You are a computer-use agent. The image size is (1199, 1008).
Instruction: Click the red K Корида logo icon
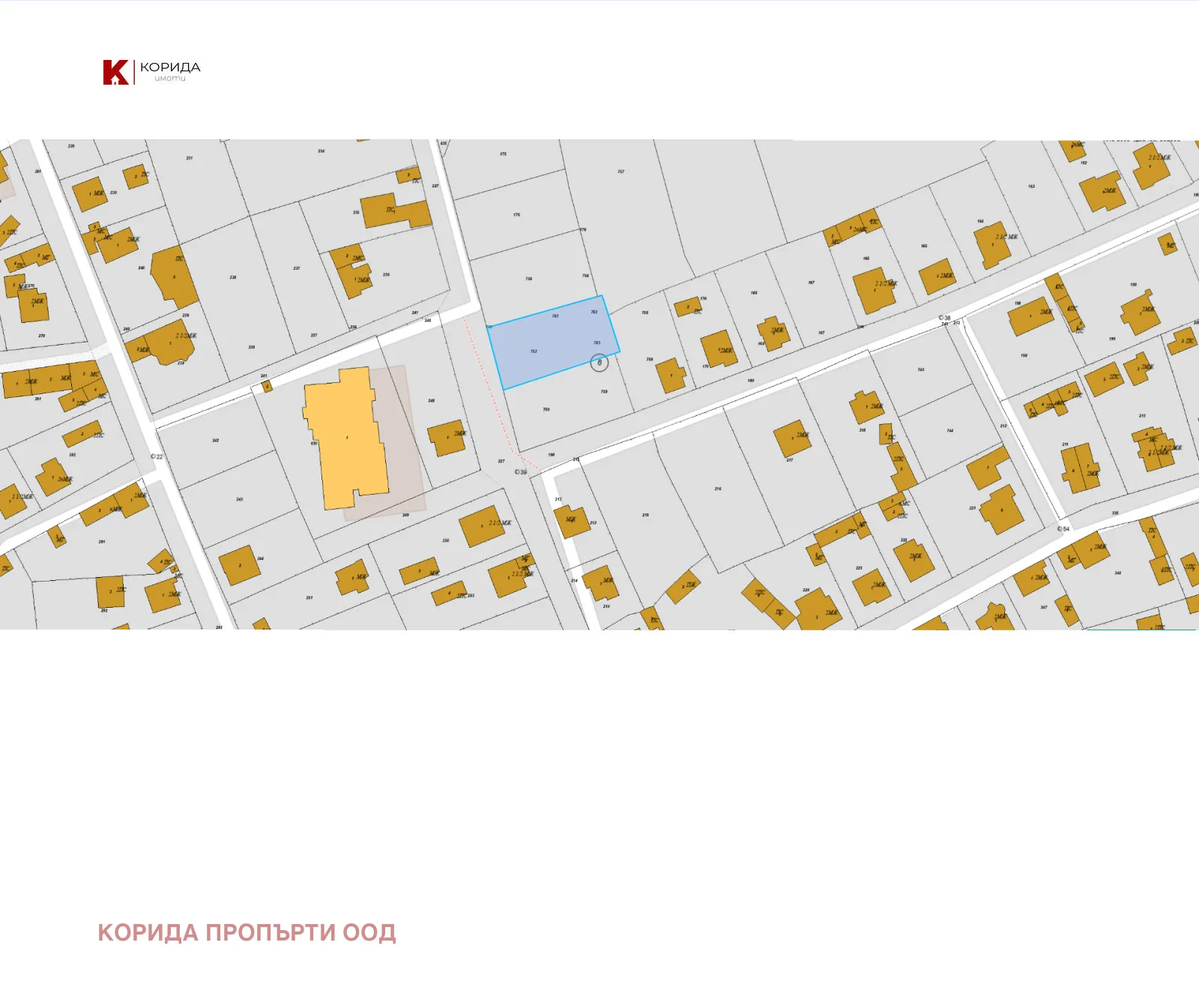115,72
